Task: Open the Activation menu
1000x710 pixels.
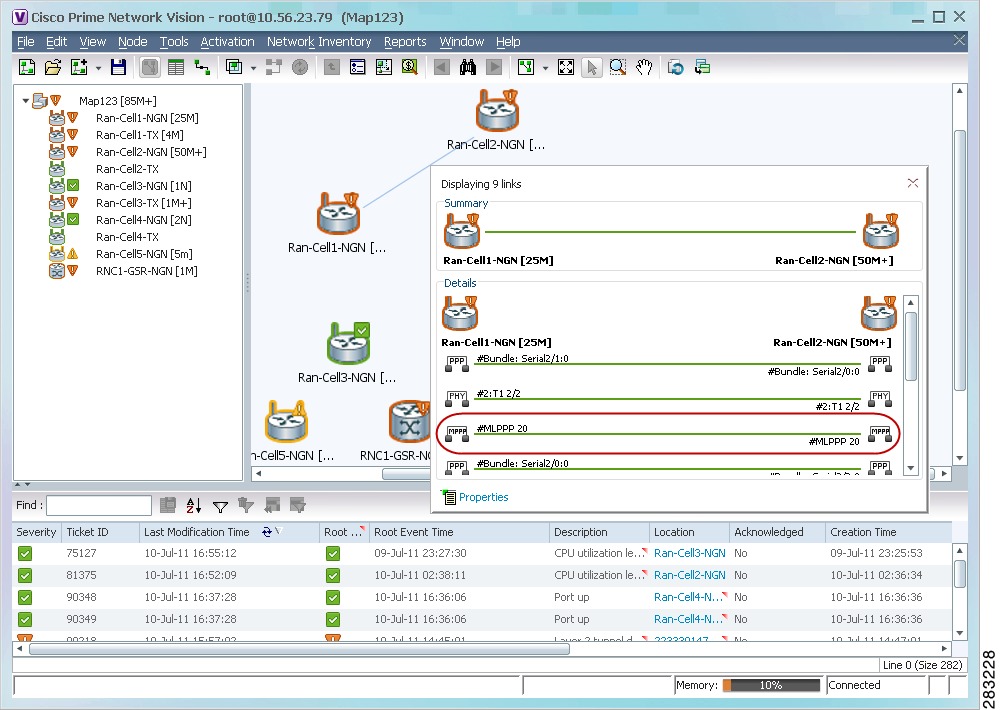Action: click(227, 41)
